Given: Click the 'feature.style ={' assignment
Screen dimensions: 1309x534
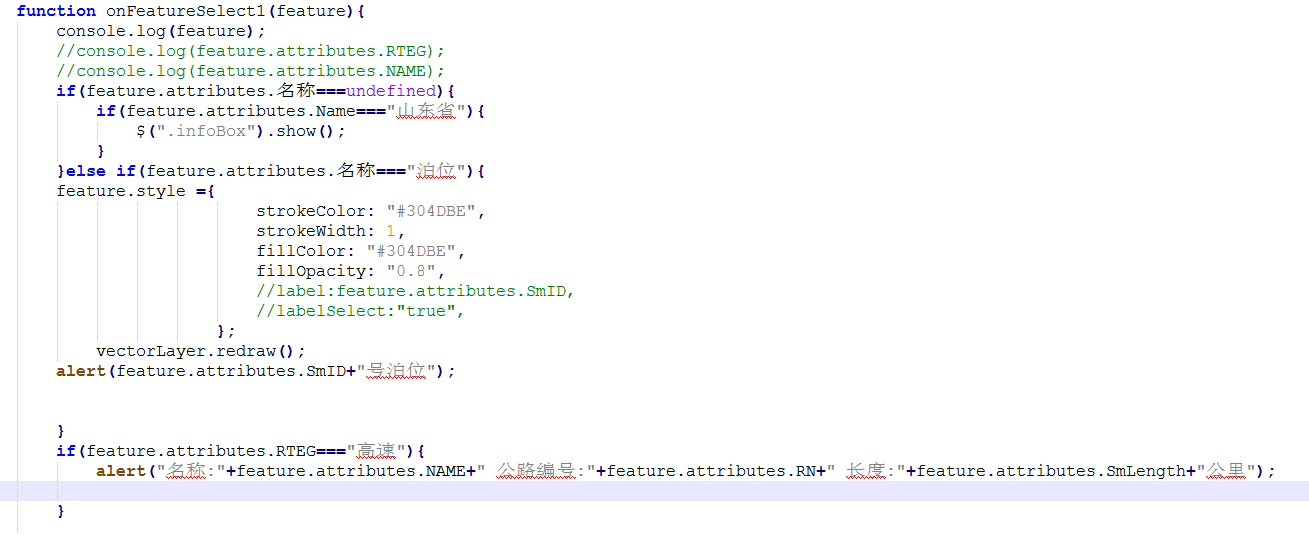Looking at the screenshot, I should coord(136,191).
